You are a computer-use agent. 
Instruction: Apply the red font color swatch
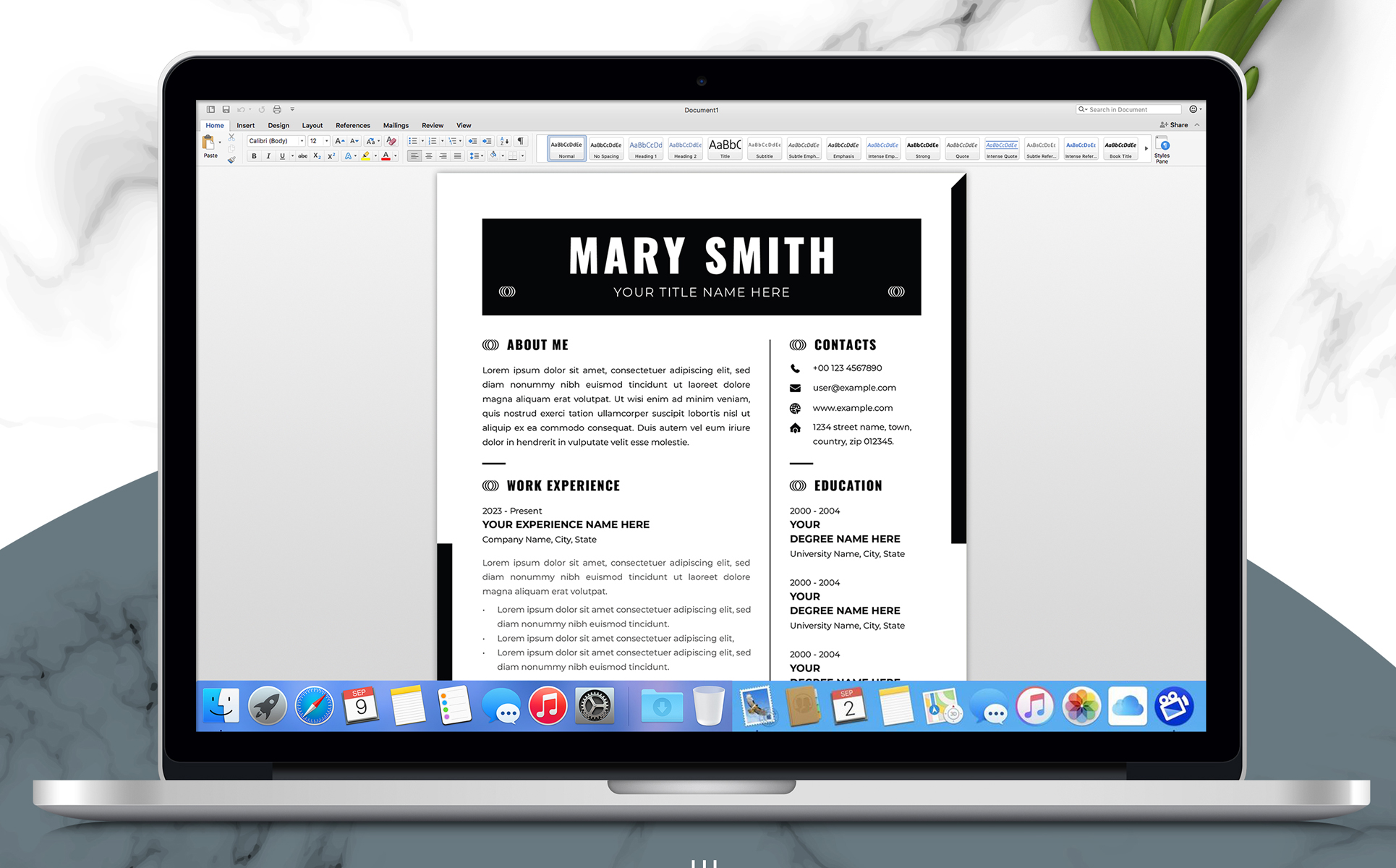386,156
